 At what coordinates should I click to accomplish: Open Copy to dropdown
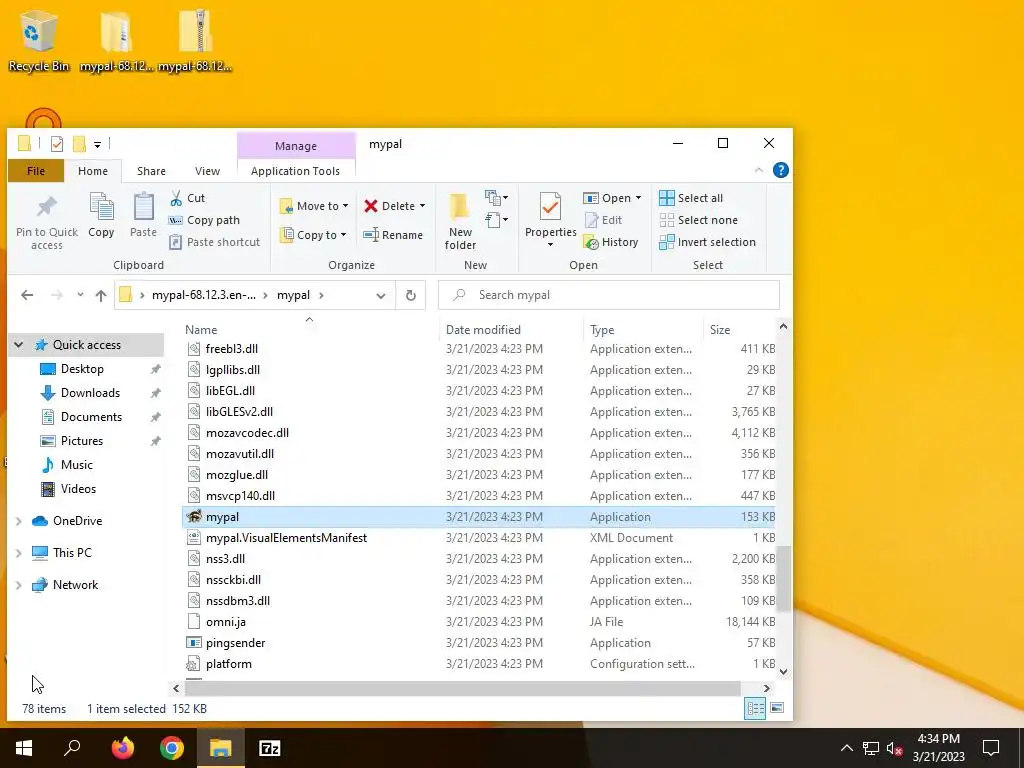(x=313, y=234)
